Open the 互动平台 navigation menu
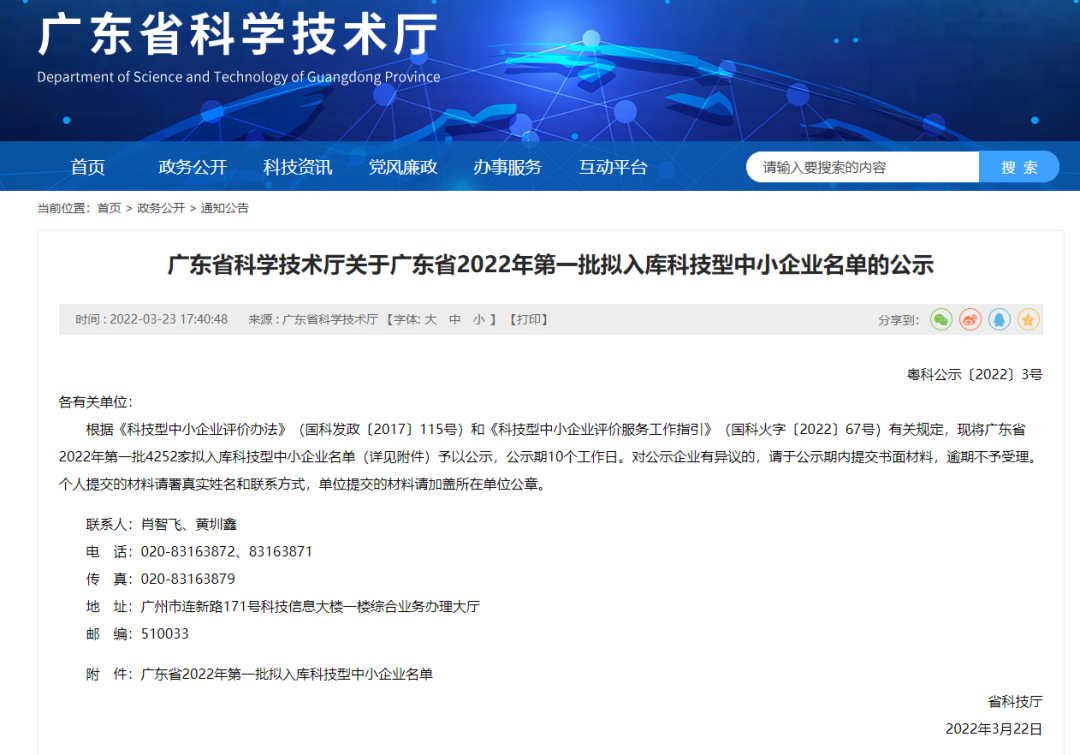Image resolution: width=1080 pixels, height=755 pixels. pos(613,166)
